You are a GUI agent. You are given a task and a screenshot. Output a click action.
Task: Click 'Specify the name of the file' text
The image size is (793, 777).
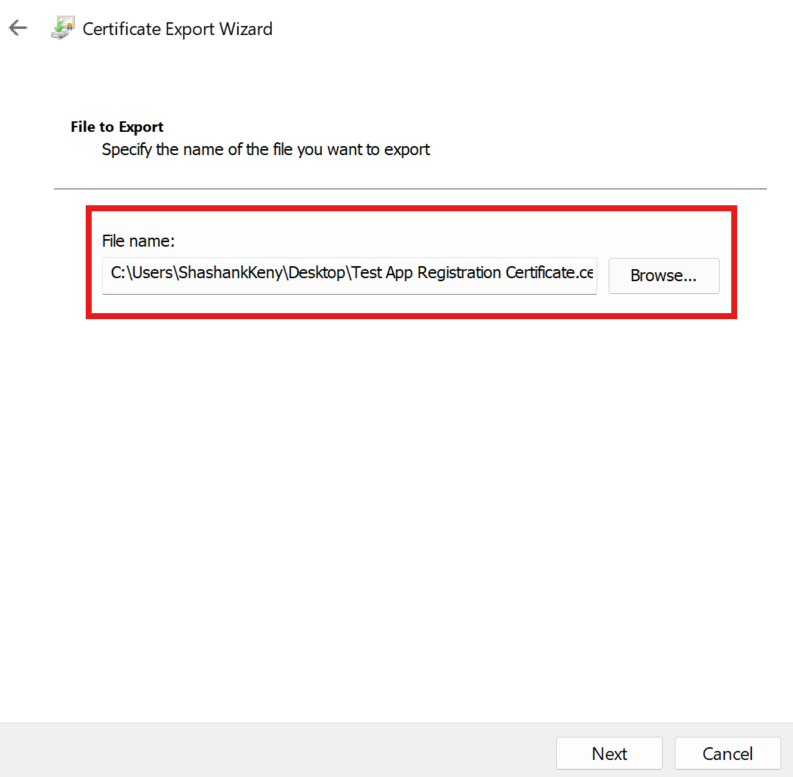pyautogui.click(x=197, y=150)
